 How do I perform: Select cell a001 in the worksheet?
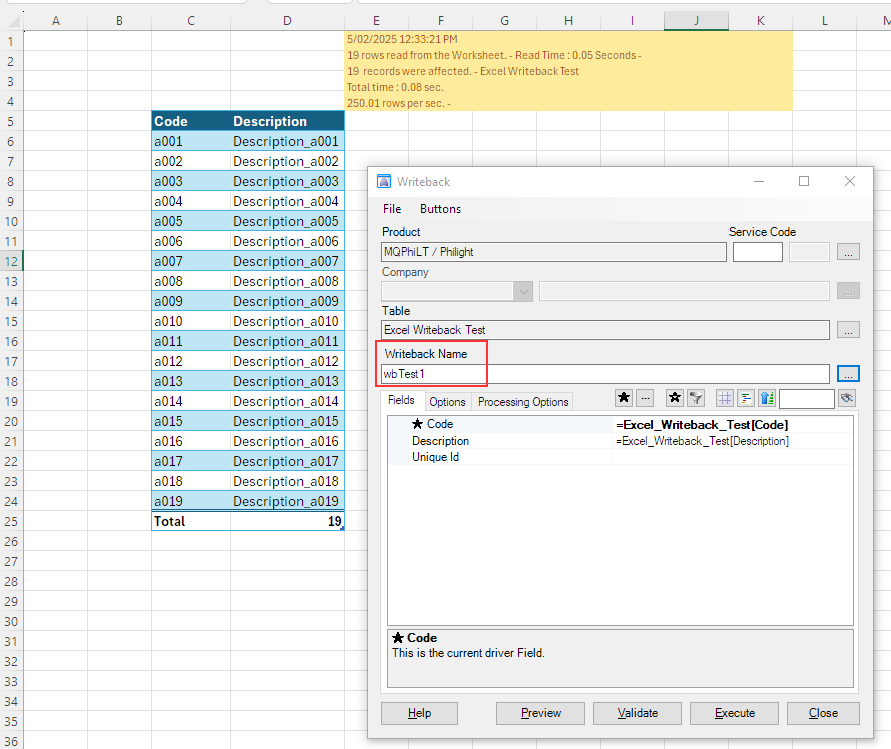(191, 141)
